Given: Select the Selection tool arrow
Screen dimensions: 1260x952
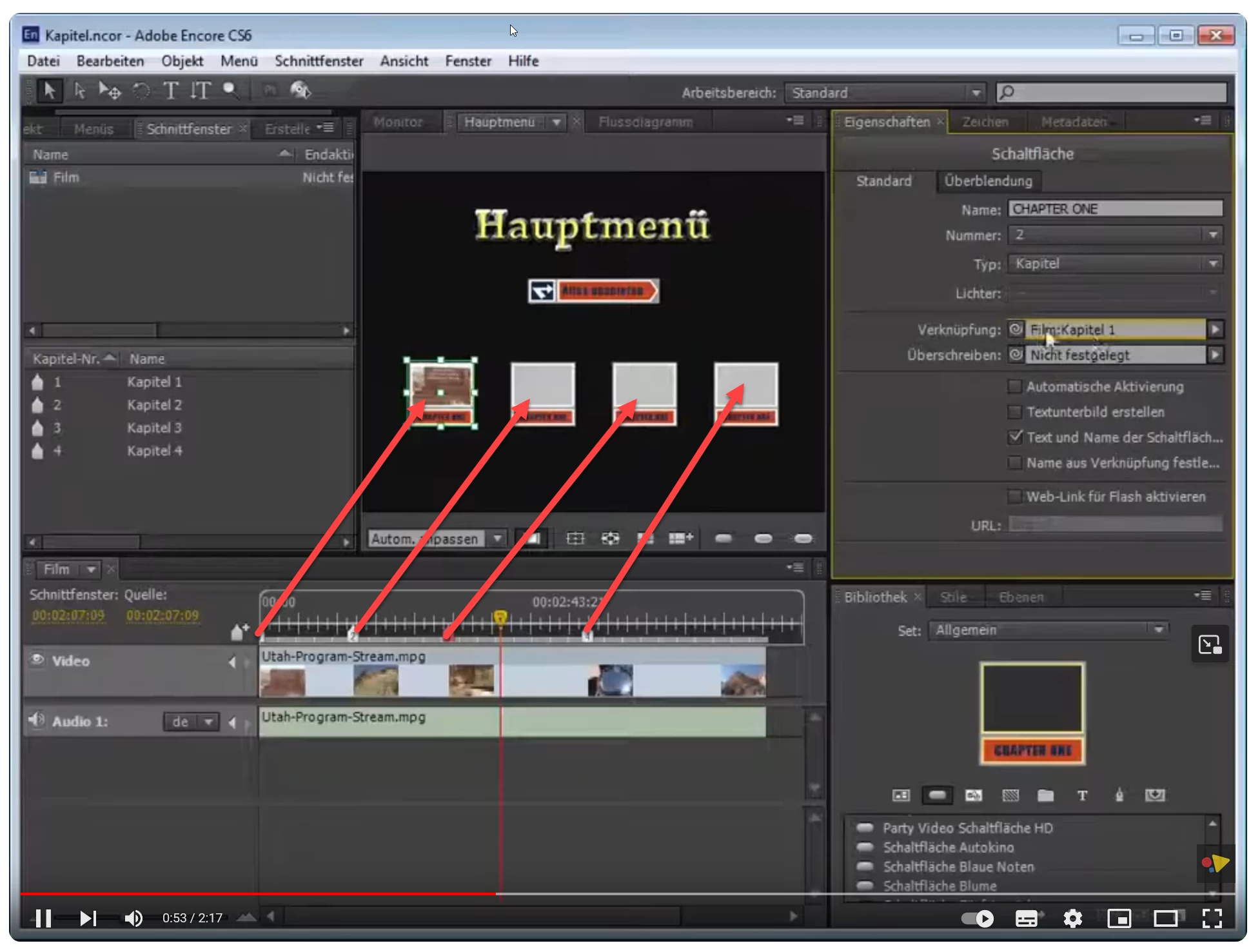Looking at the screenshot, I should (49, 91).
